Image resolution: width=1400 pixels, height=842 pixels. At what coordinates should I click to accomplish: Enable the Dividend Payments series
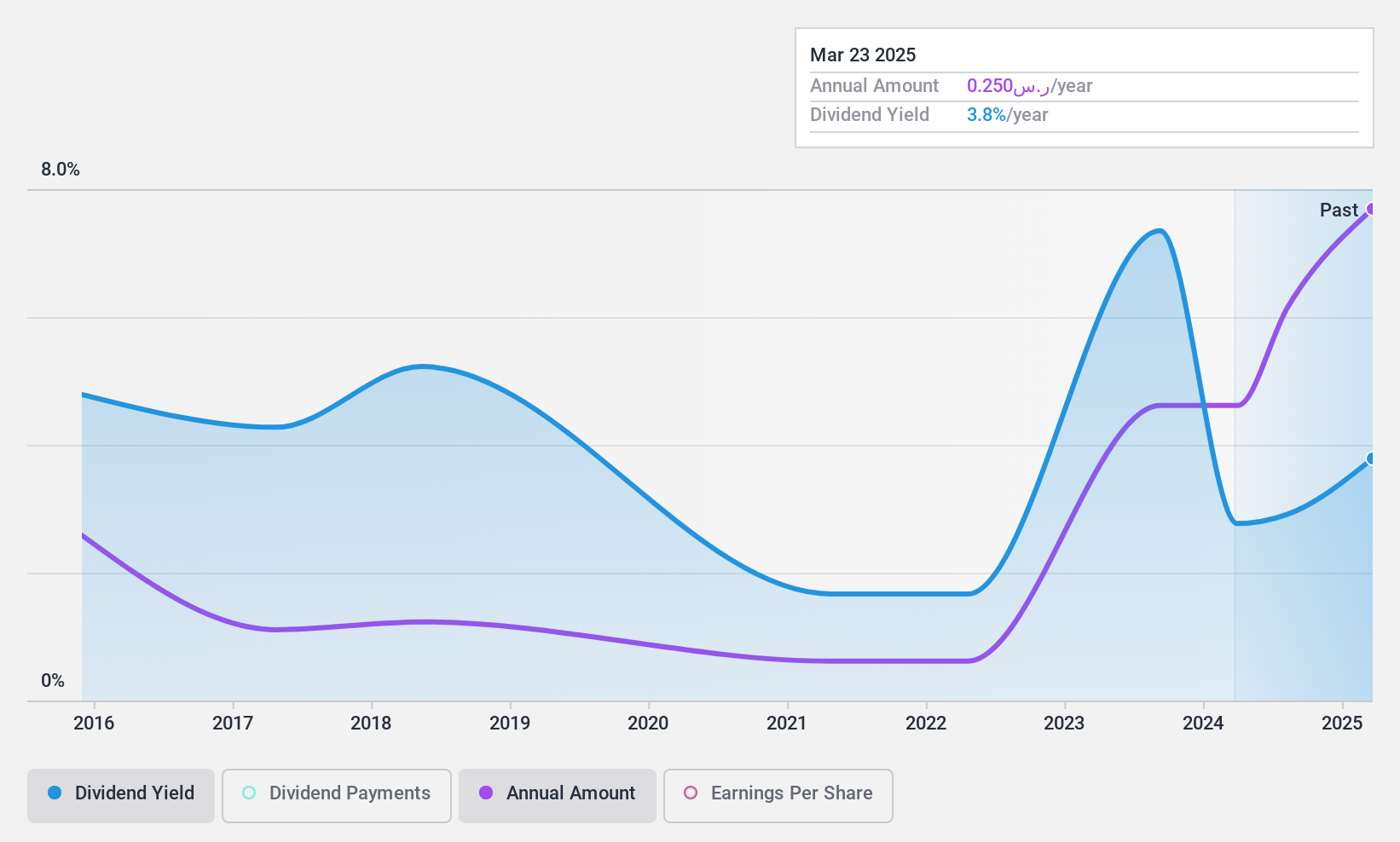point(337,796)
